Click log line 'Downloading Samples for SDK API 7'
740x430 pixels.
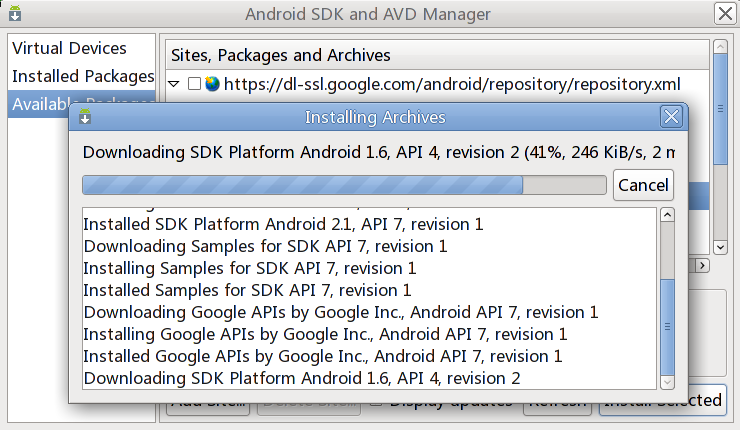pyautogui.click(x=265, y=246)
